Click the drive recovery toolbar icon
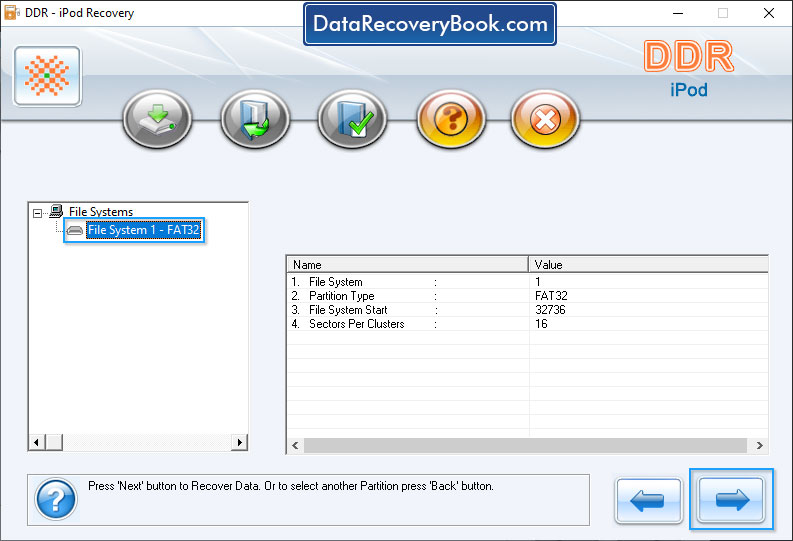 [x=157, y=119]
